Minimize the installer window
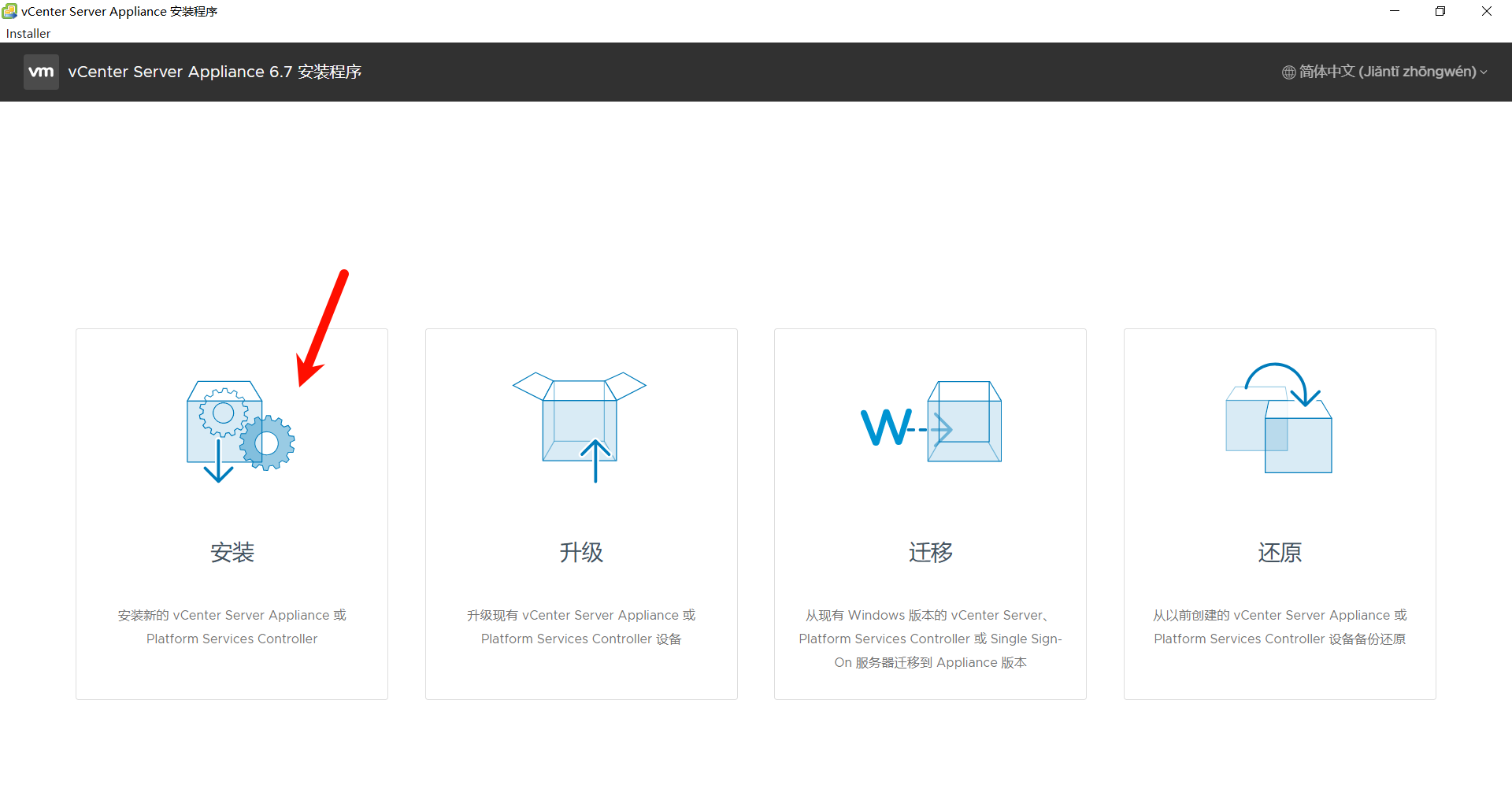The height and width of the screenshot is (811, 1512). point(1395,11)
